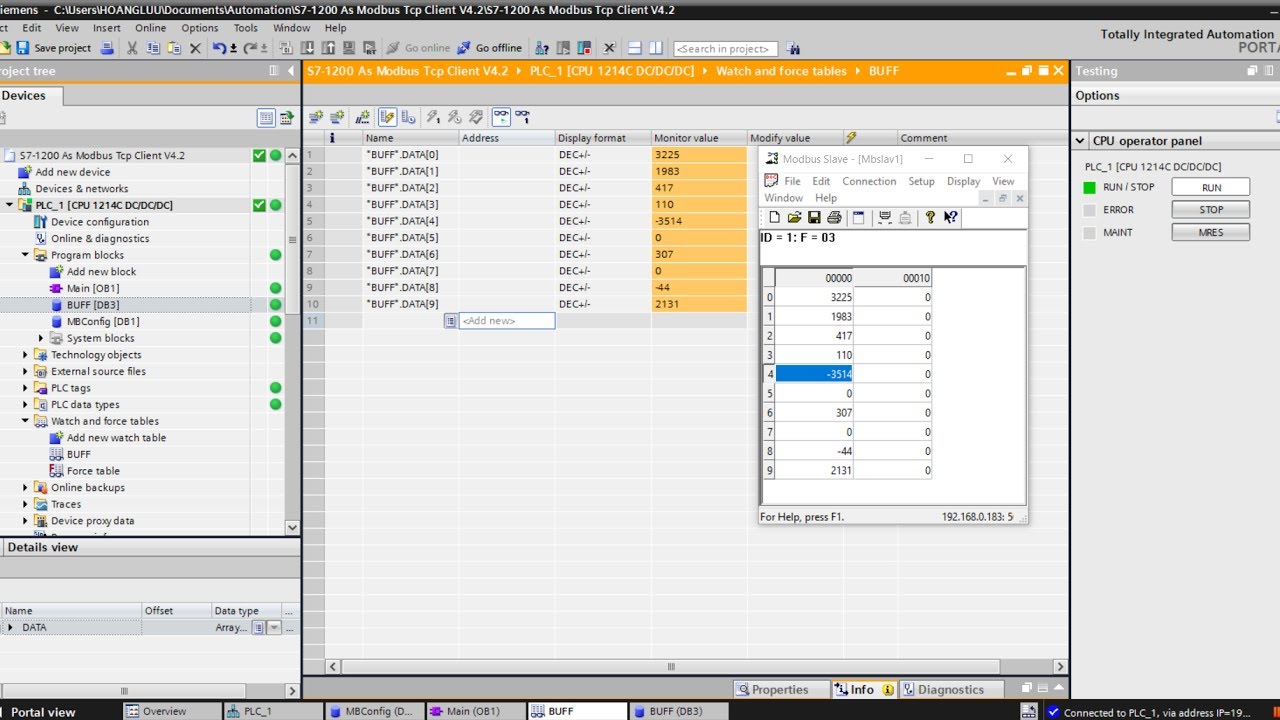The width and height of the screenshot is (1280, 720).
Task: Click the Connect icon in Modbus Slave toolbar
Action: coord(885,217)
